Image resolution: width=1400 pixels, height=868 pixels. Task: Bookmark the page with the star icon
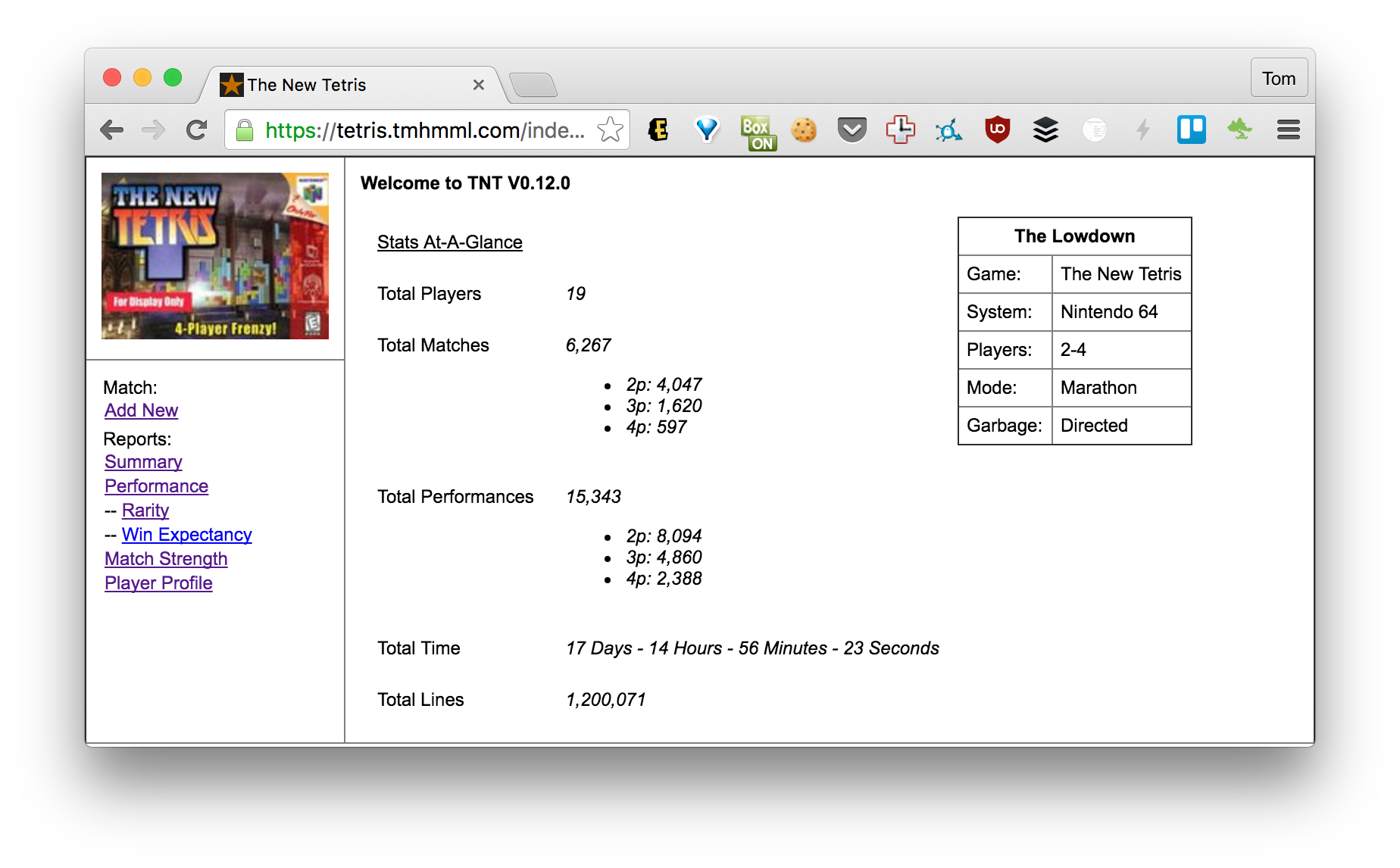point(610,130)
